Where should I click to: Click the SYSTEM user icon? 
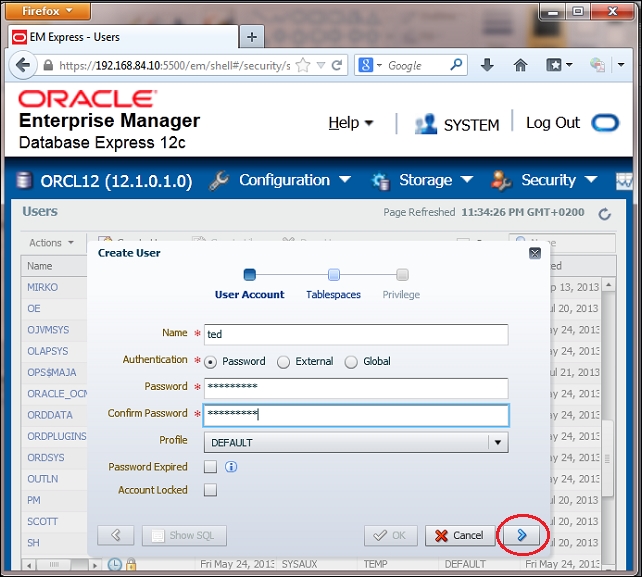425,123
